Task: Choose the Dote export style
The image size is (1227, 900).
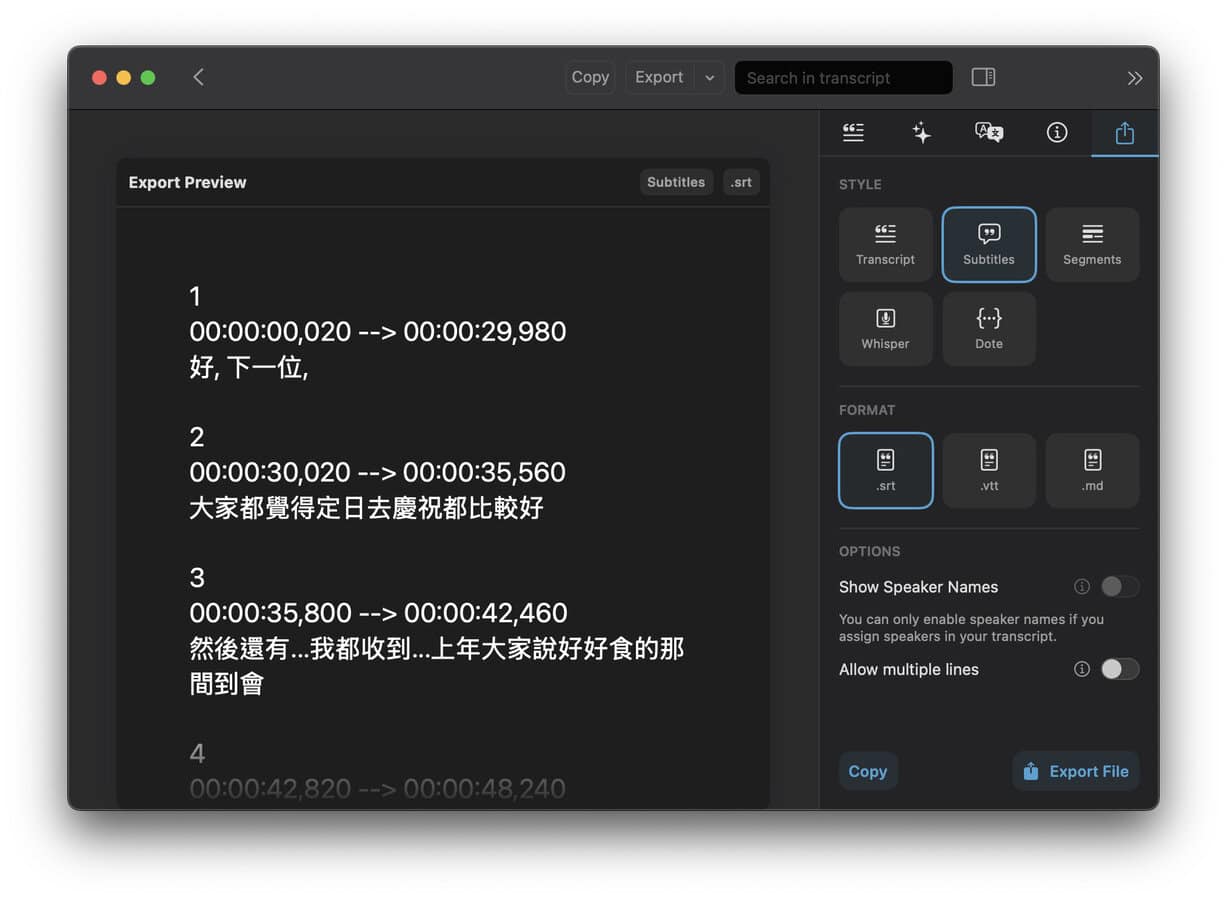Action: point(988,329)
